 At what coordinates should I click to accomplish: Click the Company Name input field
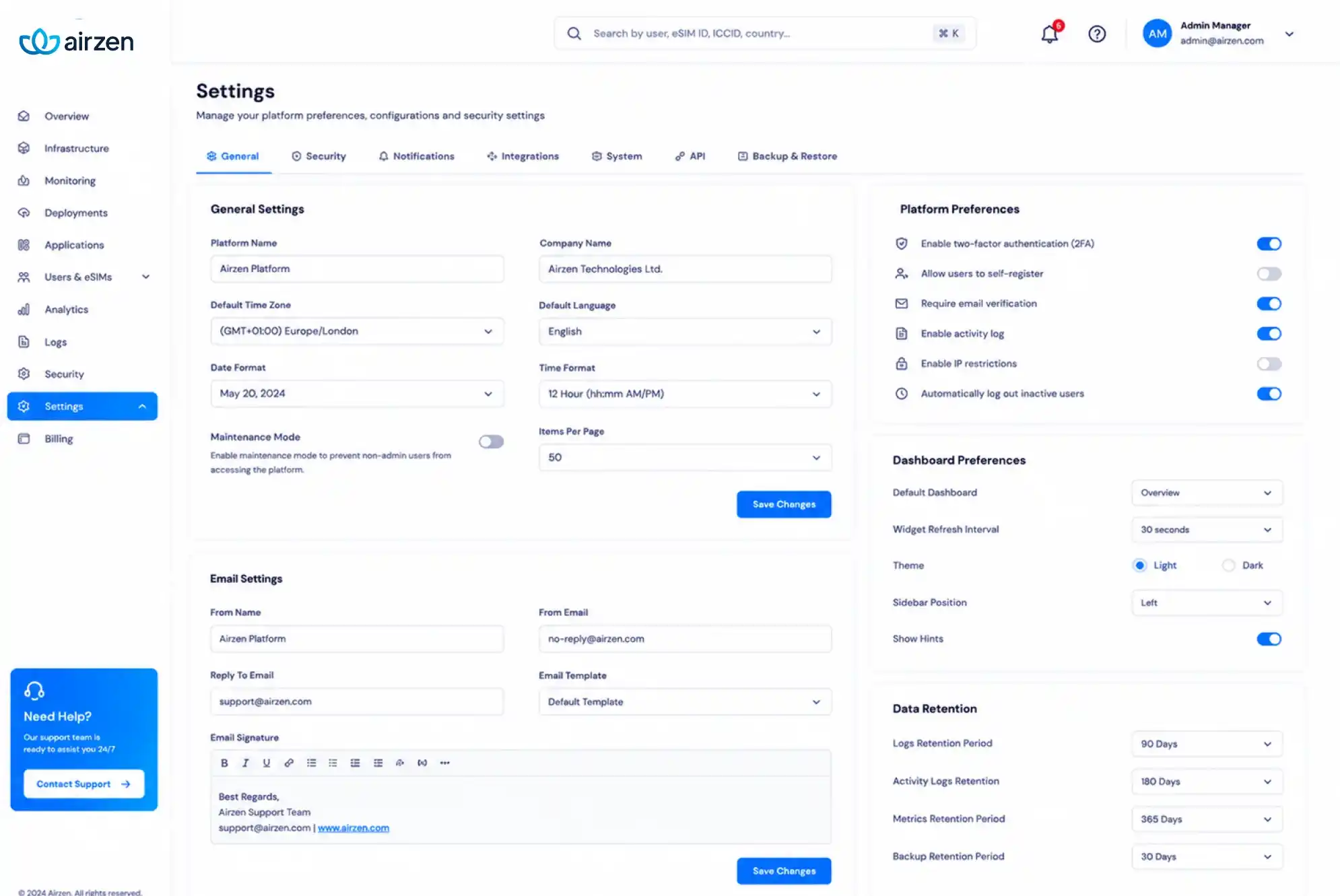pyautogui.click(x=685, y=269)
